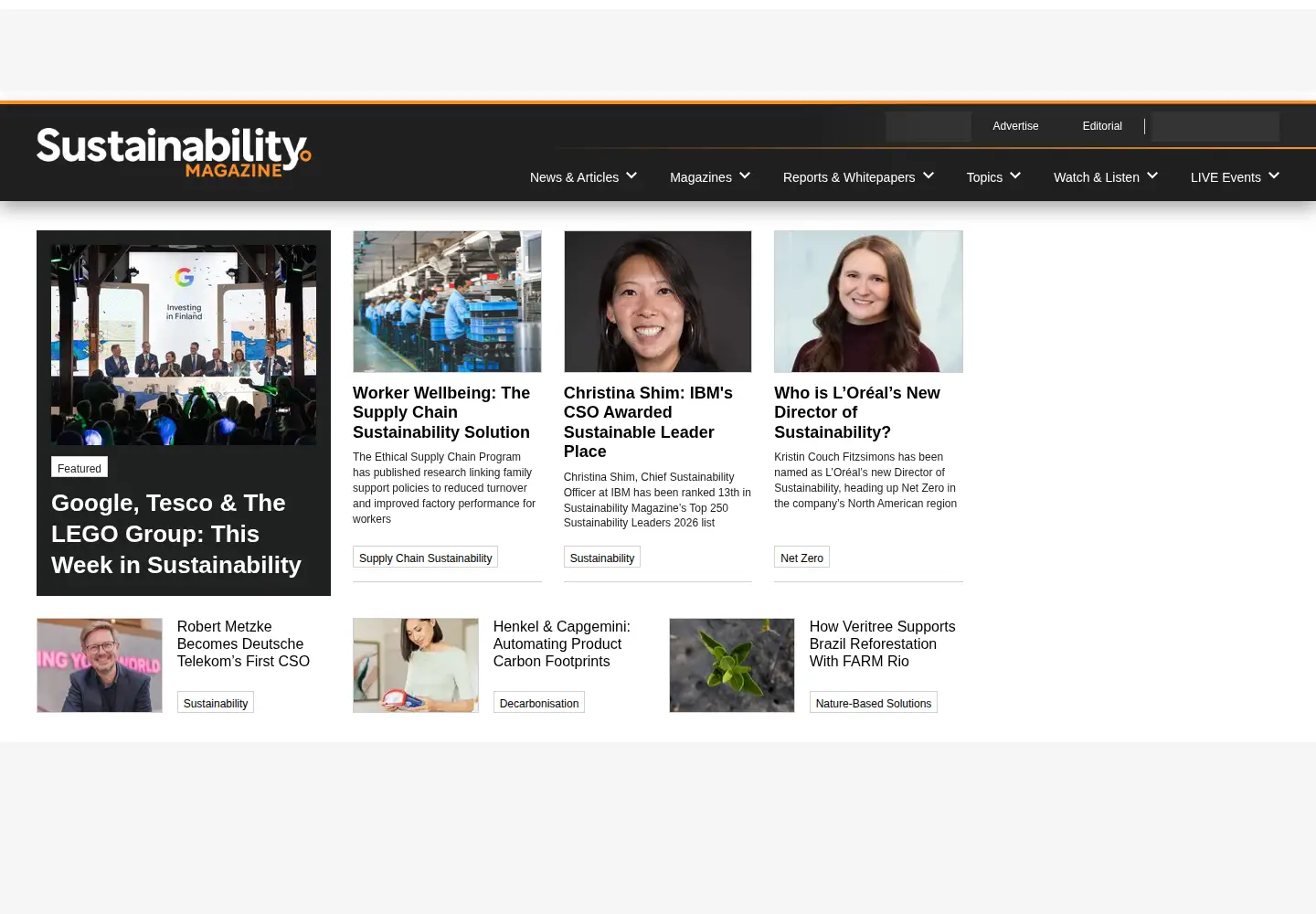Open Worker Wellbeing supply chain article
The image size is (1316, 914).
click(x=441, y=412)
